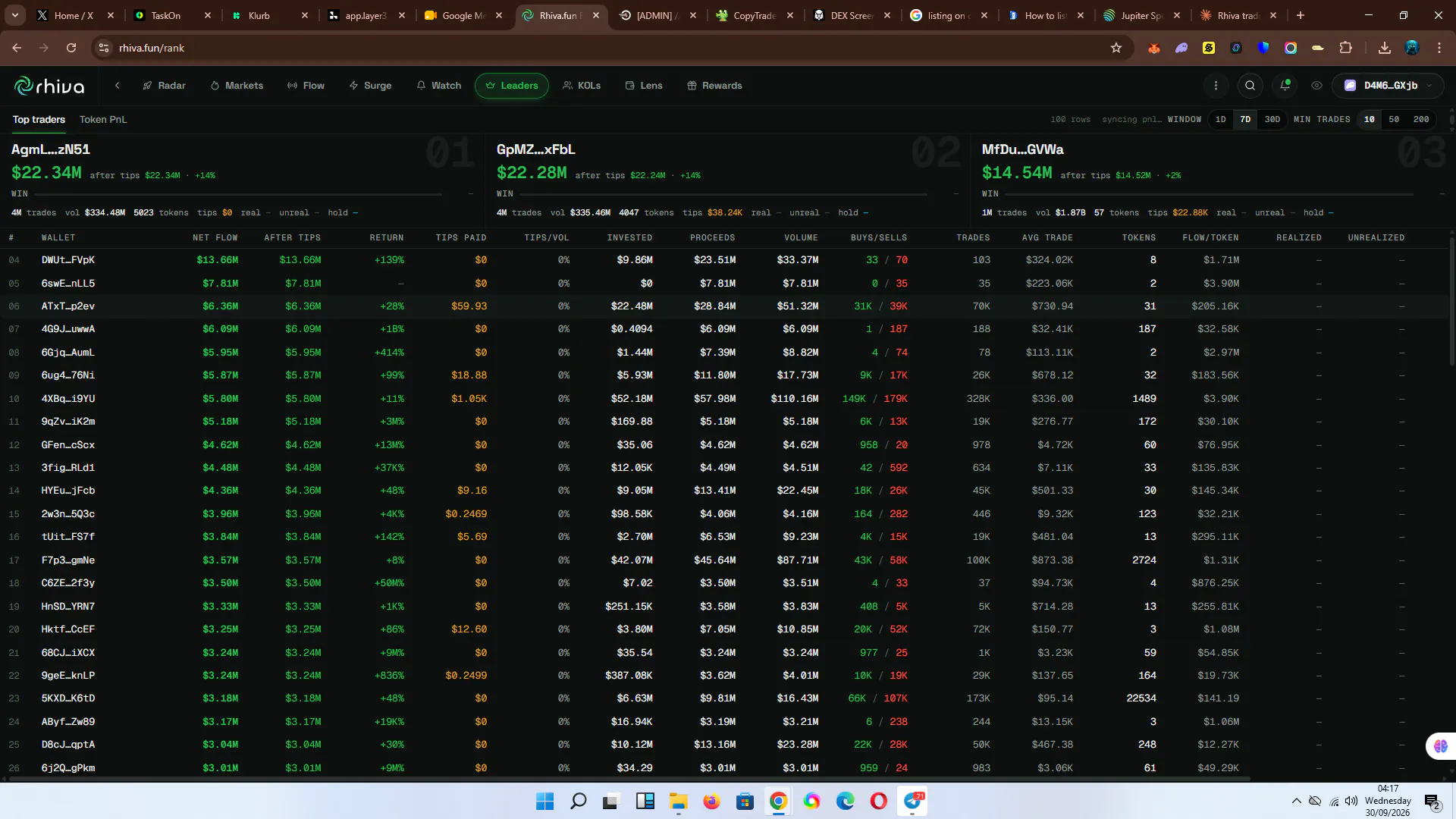Sort by VOLUME column header
This screenshot has width=1456, height=819.
coord(801,238)
